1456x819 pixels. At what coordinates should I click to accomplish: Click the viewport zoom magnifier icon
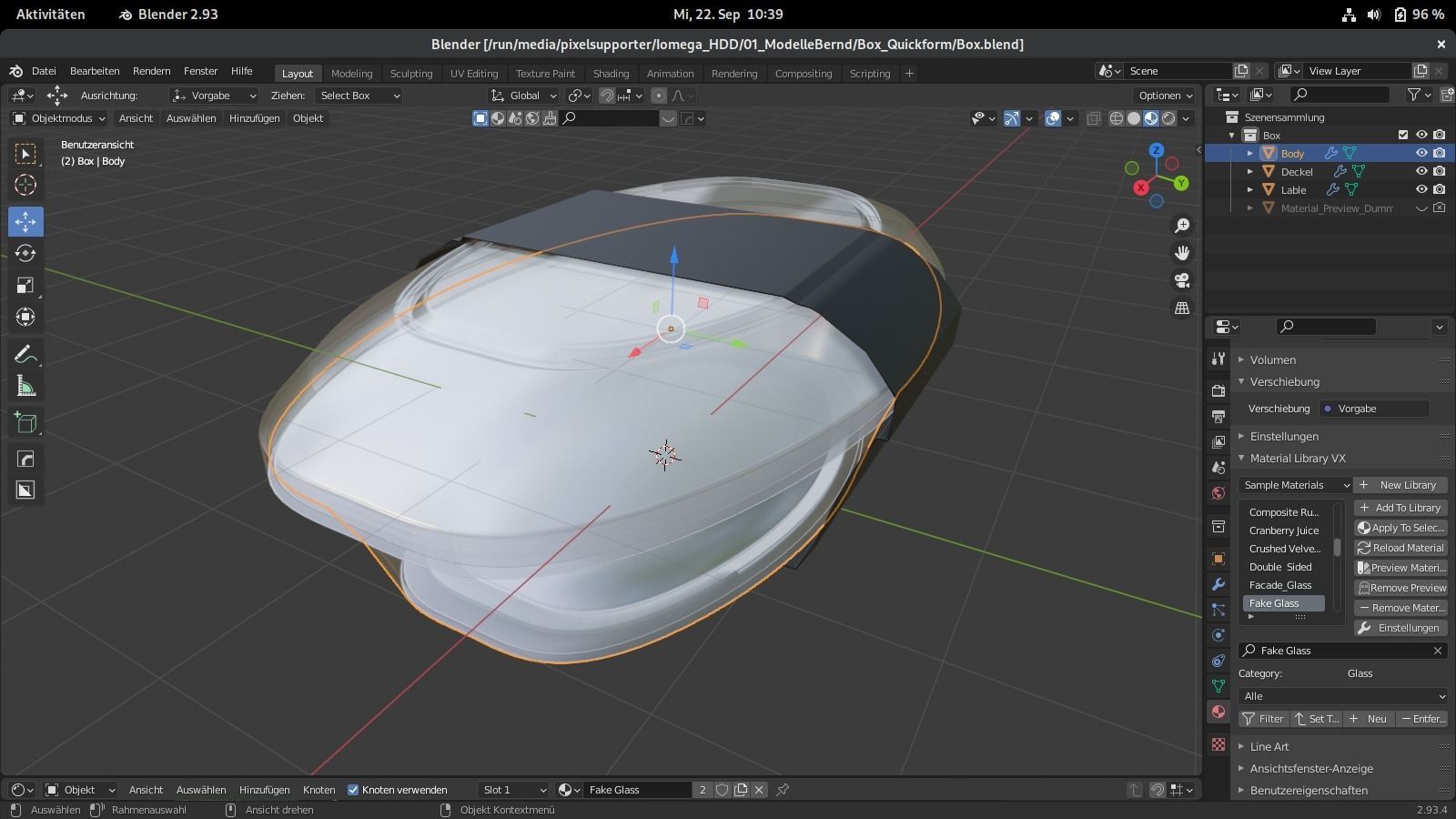(x=1182, y=226)
